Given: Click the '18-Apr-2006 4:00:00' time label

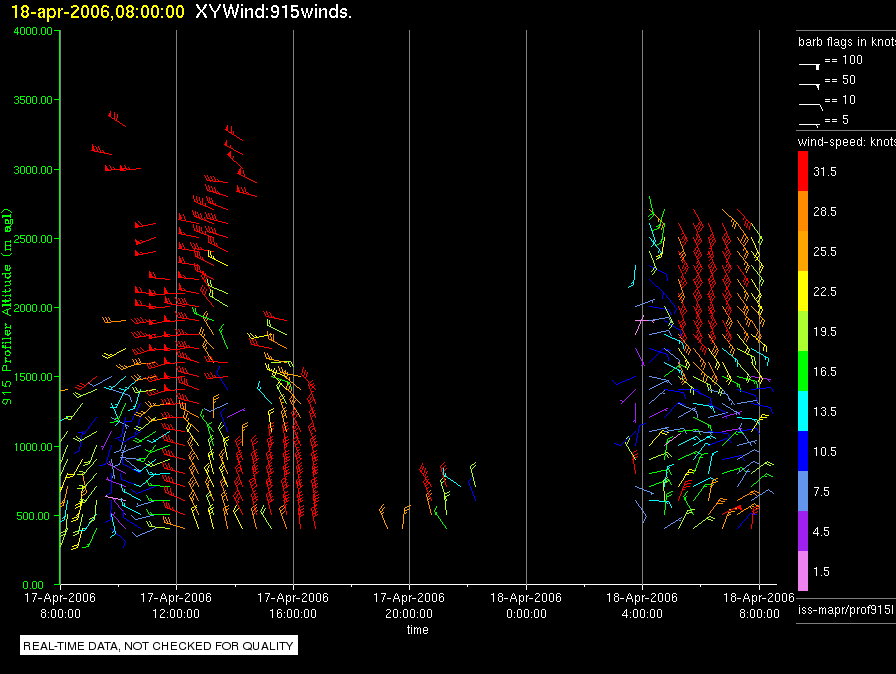Looking at the screenshot, I should coord(642,605).
